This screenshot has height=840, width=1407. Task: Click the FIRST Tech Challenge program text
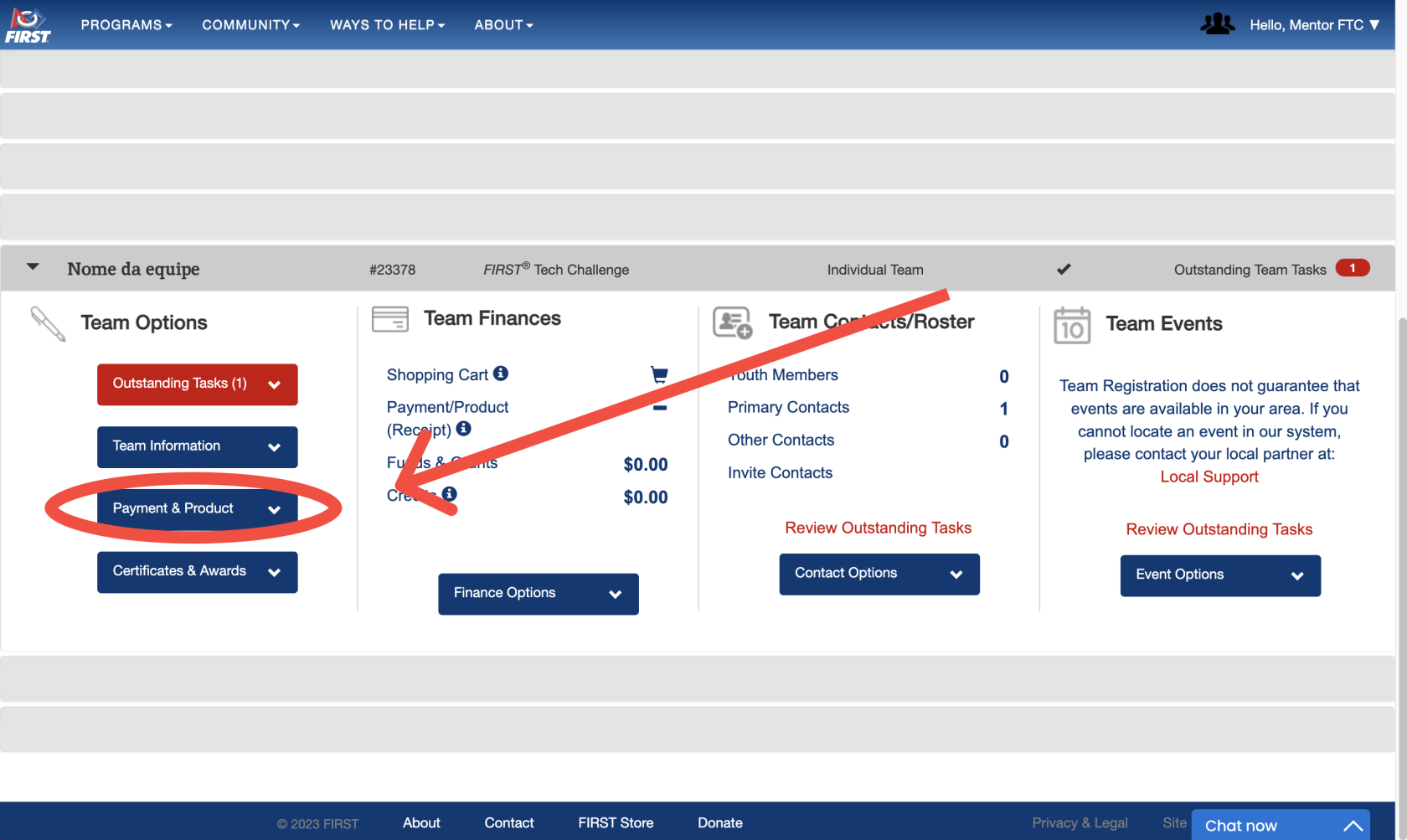click(x=556, y=269)
